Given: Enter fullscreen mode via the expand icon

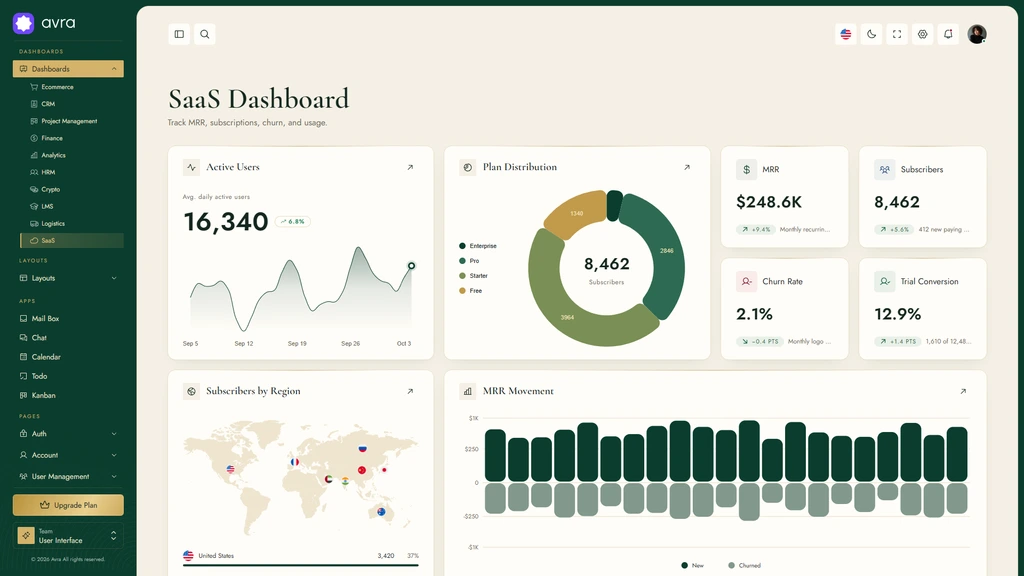Looking at the screenshot, I should pos(897,34).
